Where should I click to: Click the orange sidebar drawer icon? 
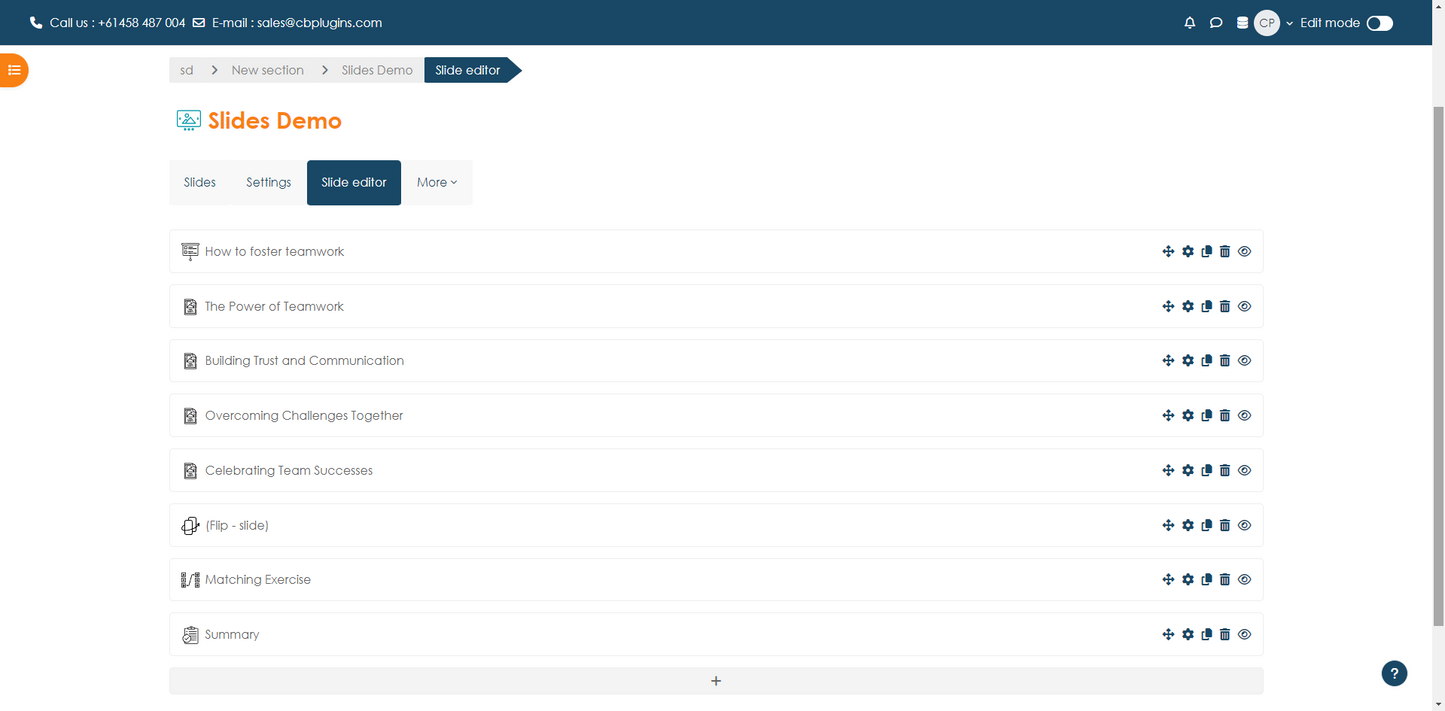(14, 70)
